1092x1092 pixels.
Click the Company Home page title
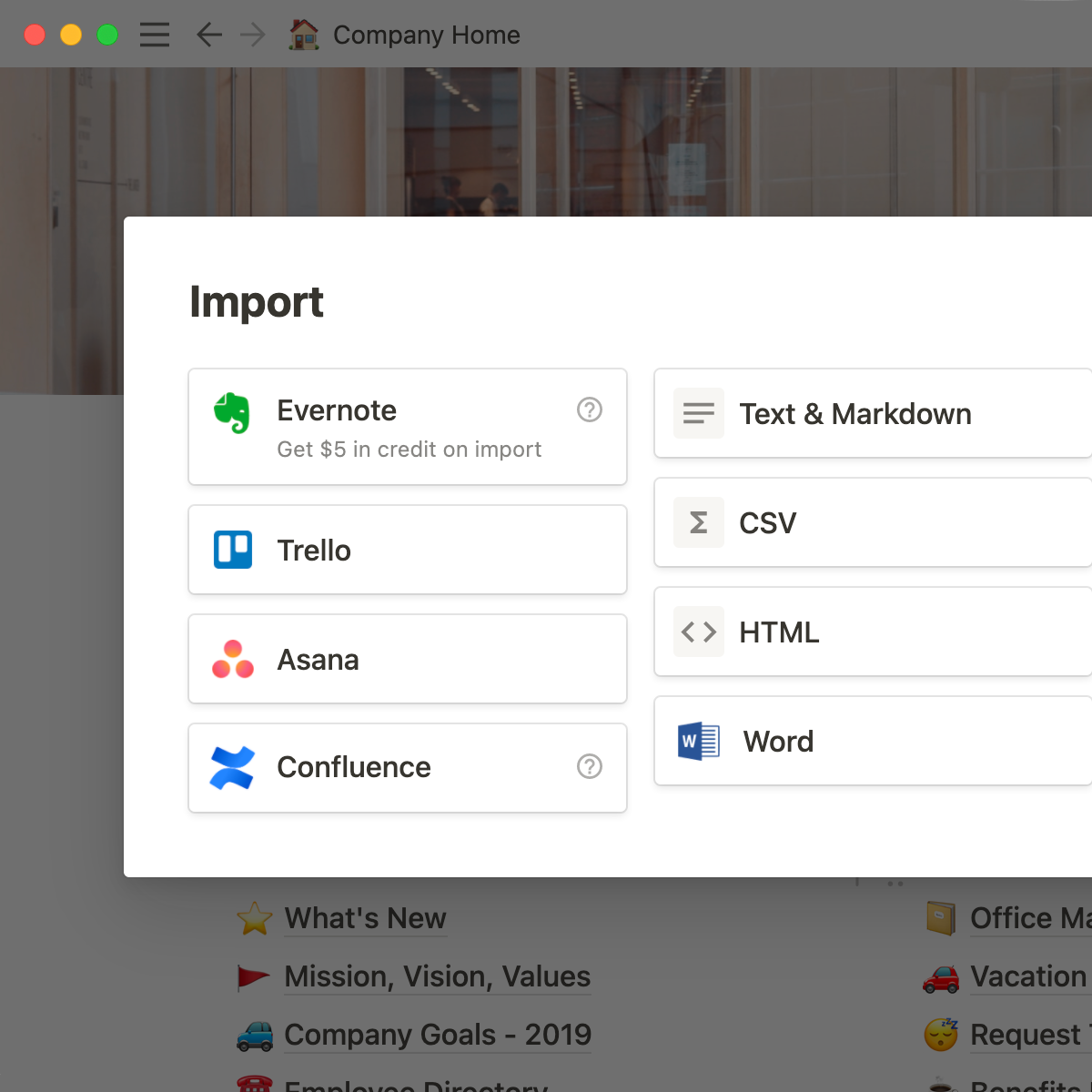point(426,35)
